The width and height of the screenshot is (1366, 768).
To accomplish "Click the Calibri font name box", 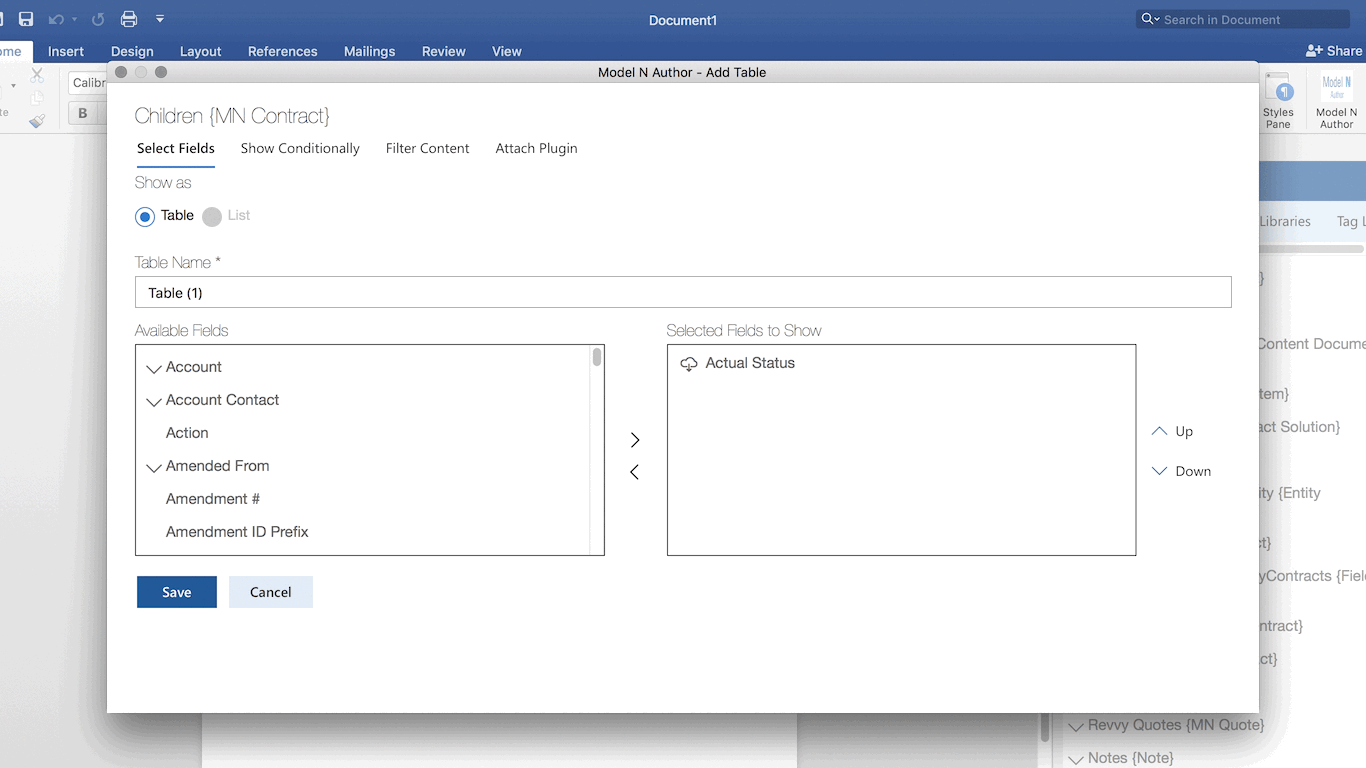I will pyautogui.click(x=88, y=83).
